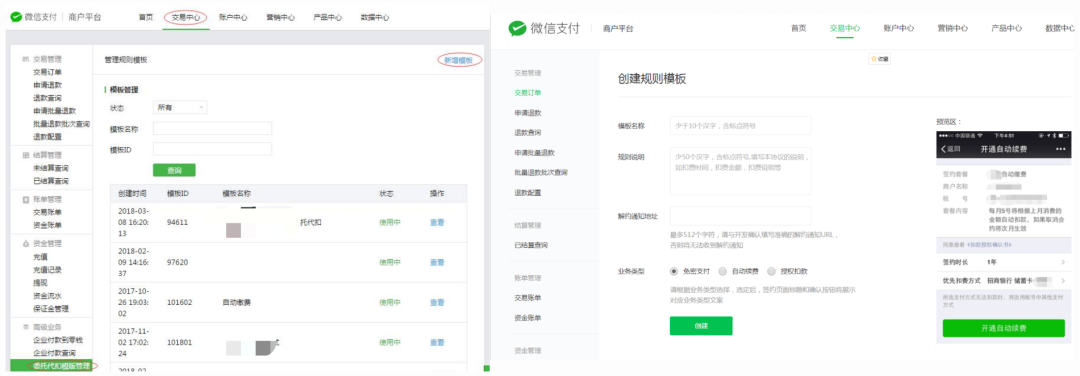
Task: Select the 自动续费 radio button
Action: (723, 271)
